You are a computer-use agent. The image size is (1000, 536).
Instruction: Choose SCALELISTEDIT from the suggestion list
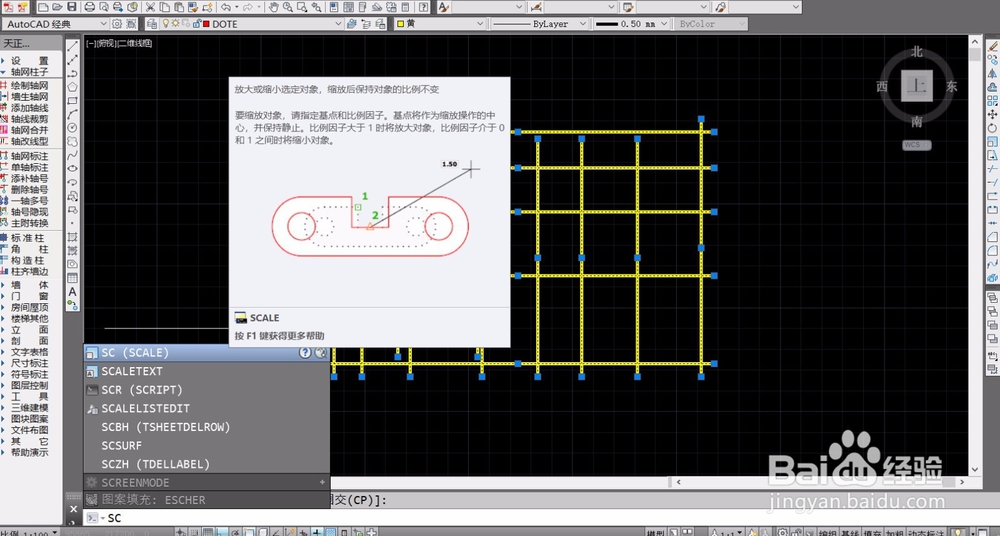pos(207,408)
